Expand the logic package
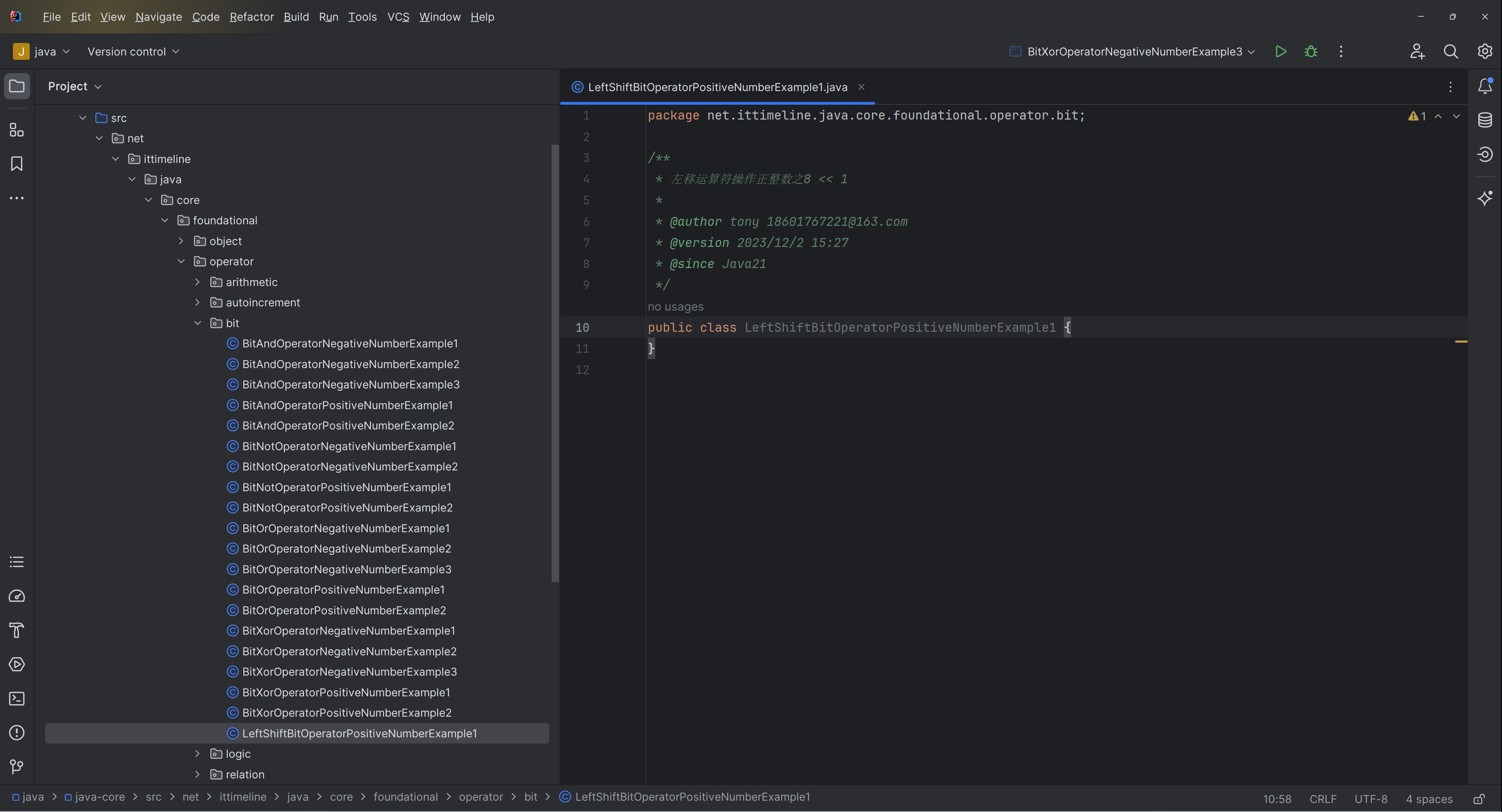Image resolution: width=1502 pixels, height=812 pixels. (x=197, y=754)
